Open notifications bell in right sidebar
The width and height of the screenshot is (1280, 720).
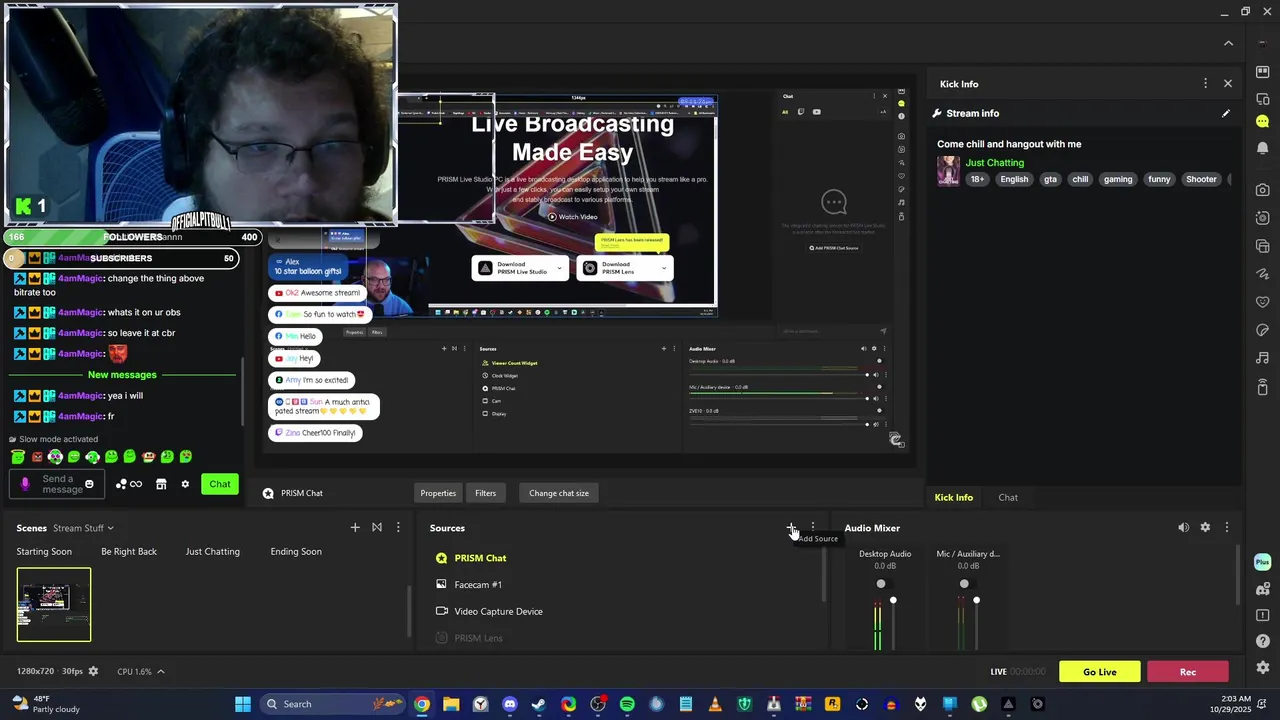[x=1262, y=148]
